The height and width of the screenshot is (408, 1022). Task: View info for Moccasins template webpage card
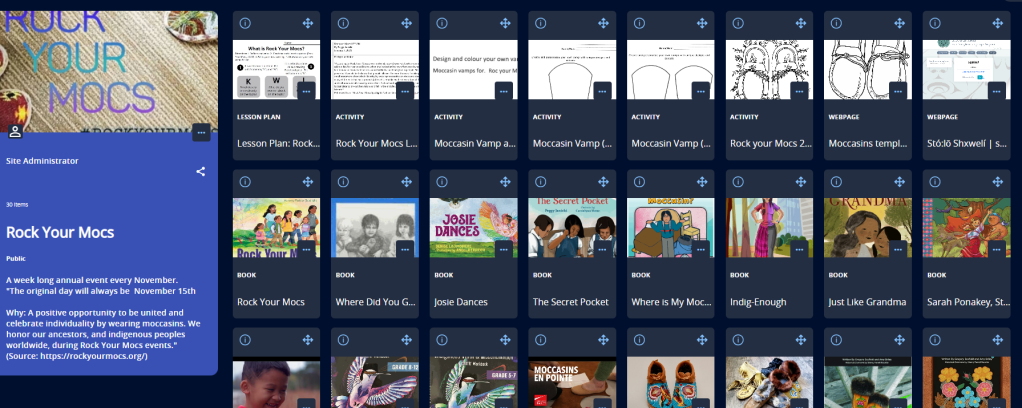click(837, 23)
